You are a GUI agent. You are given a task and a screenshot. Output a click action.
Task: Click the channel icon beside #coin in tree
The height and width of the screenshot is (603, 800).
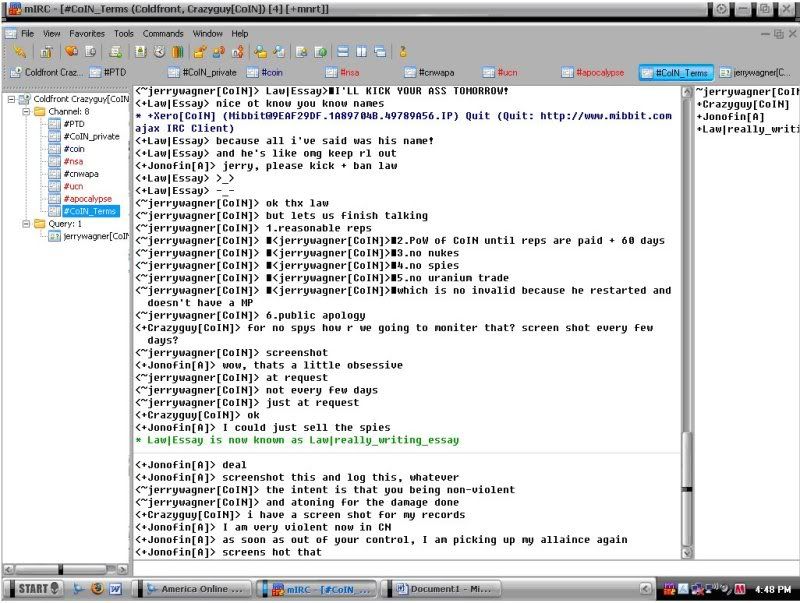tap(55, 149)
